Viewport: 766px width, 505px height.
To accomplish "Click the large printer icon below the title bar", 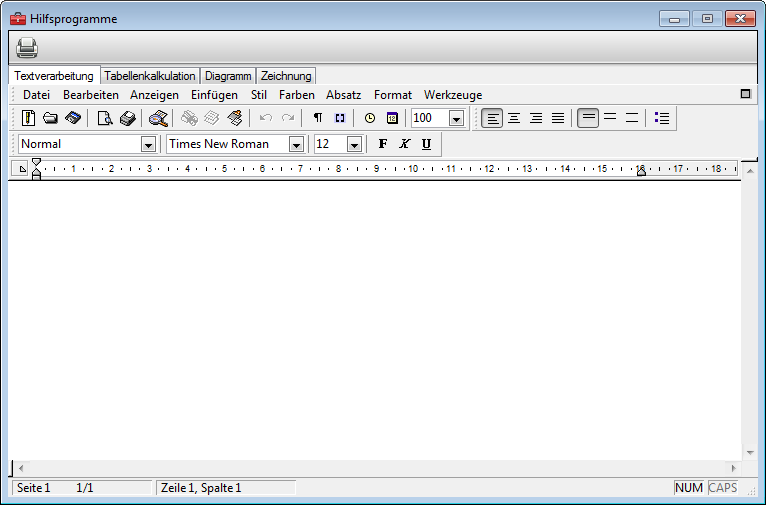I will [x=27, y=47].
